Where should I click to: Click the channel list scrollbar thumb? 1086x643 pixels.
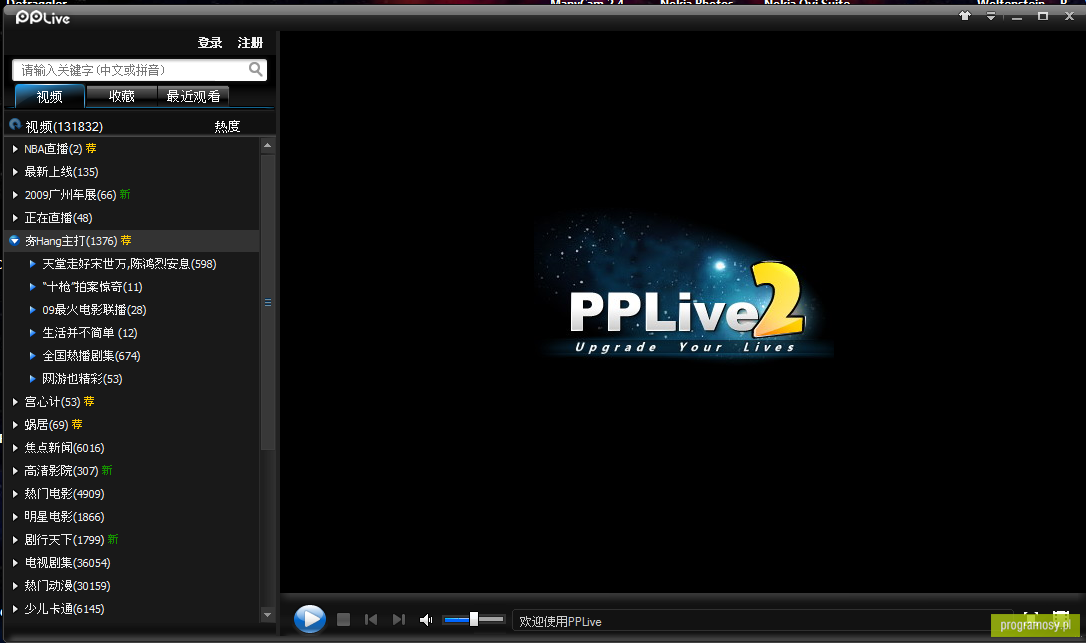(x=267, y=303)
